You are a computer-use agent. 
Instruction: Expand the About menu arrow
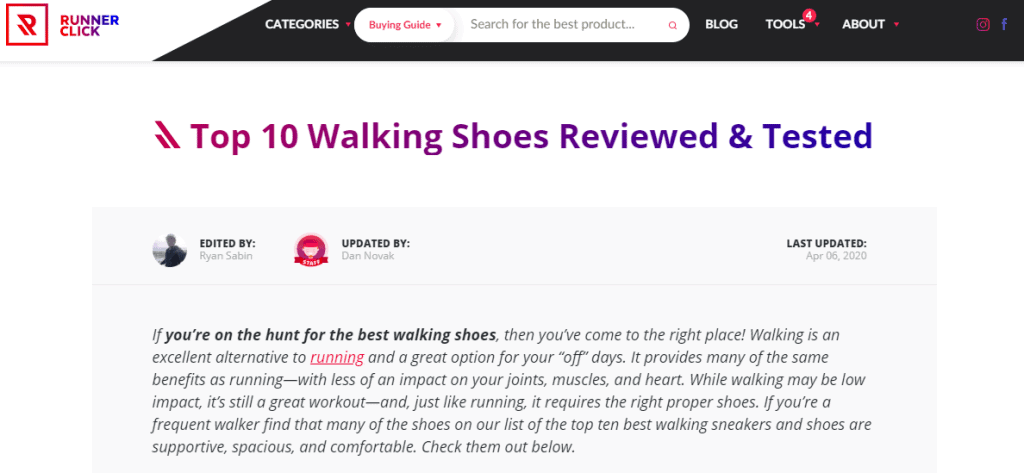point(896,25)
